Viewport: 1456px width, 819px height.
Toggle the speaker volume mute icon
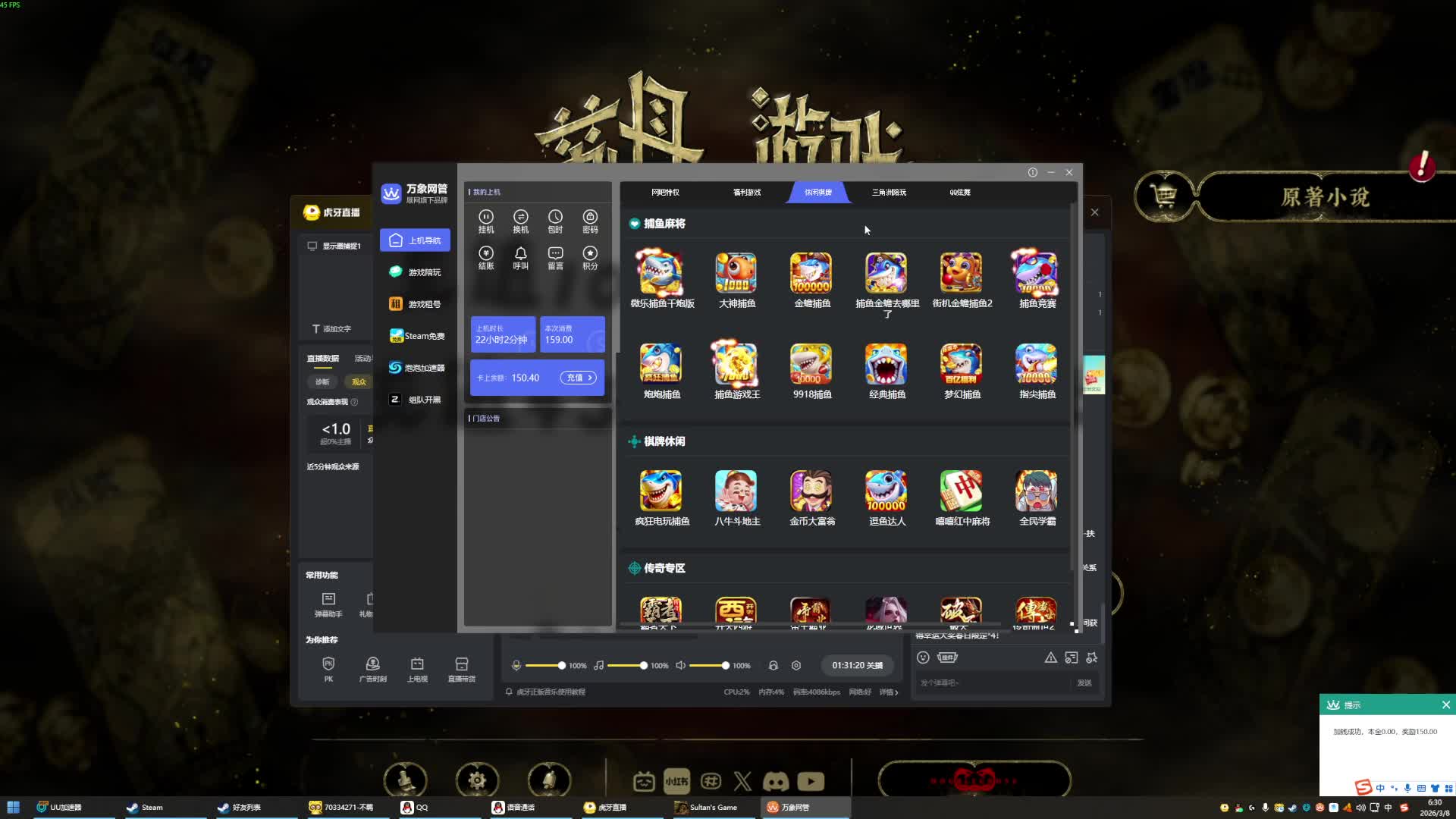pyautogui.click(x=680, y=665)
